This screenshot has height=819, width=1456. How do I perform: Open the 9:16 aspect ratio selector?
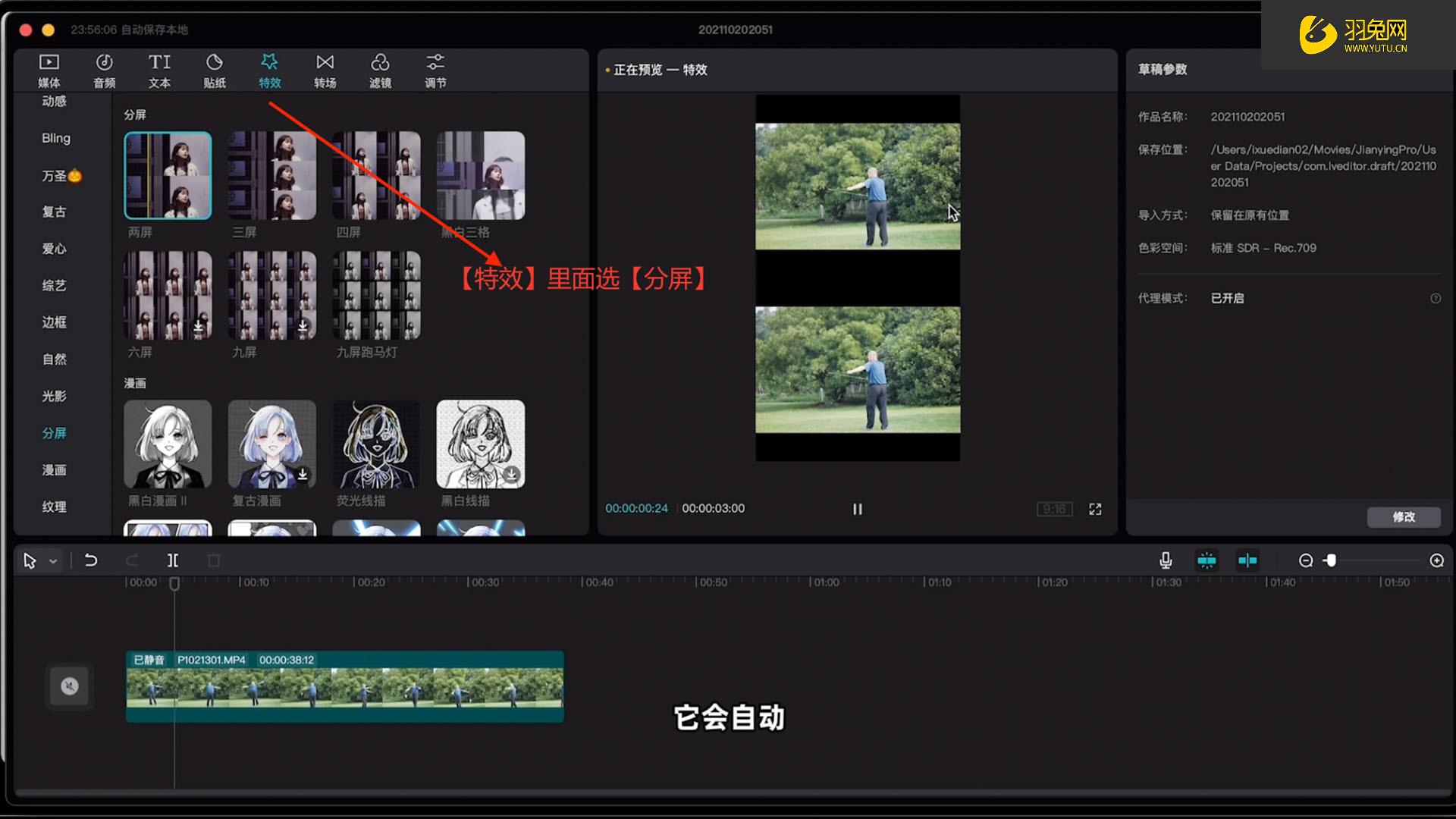[1054, 509]
